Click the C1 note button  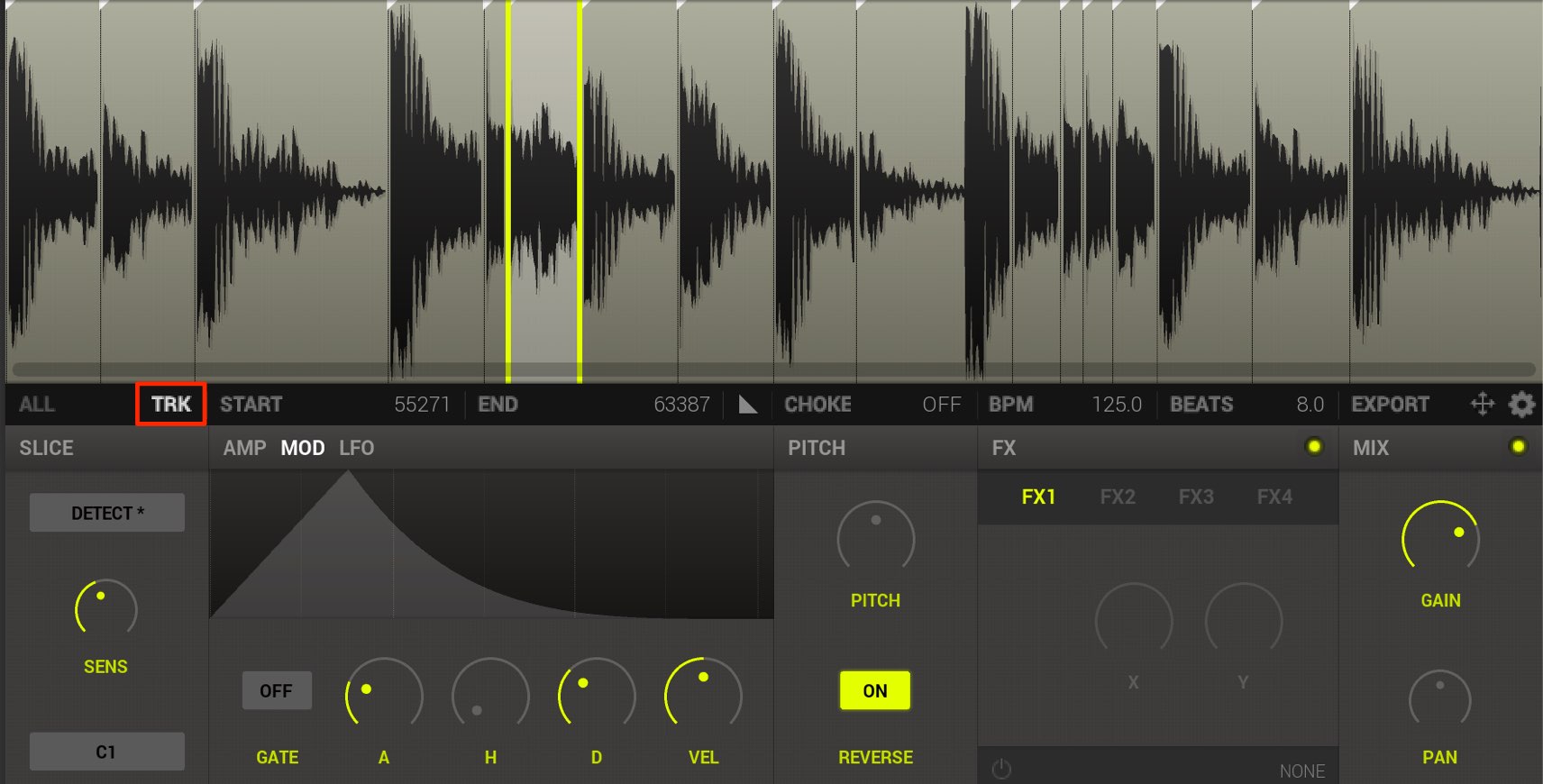point(107,752)
